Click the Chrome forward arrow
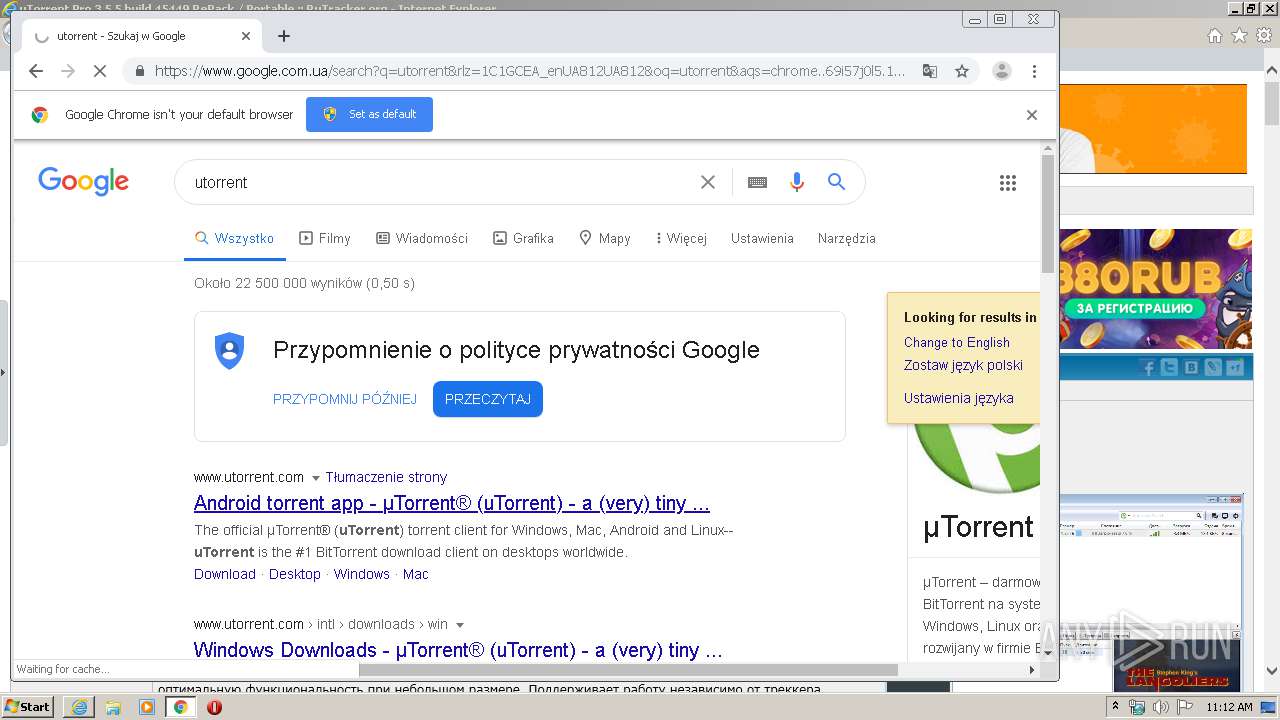 pyautogui.click(x=68, y=71)
